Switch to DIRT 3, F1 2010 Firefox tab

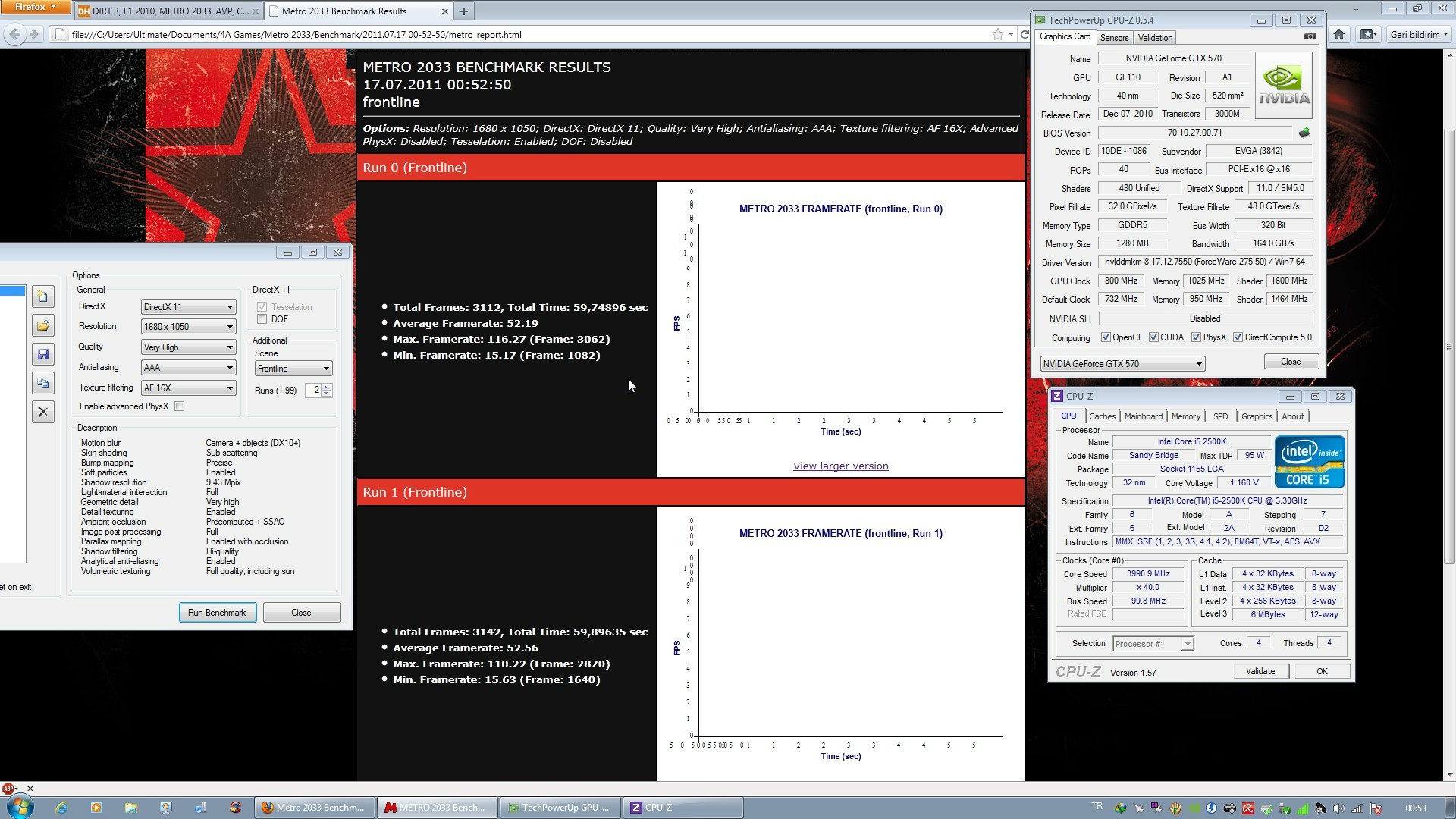click(x=168, y=11)
